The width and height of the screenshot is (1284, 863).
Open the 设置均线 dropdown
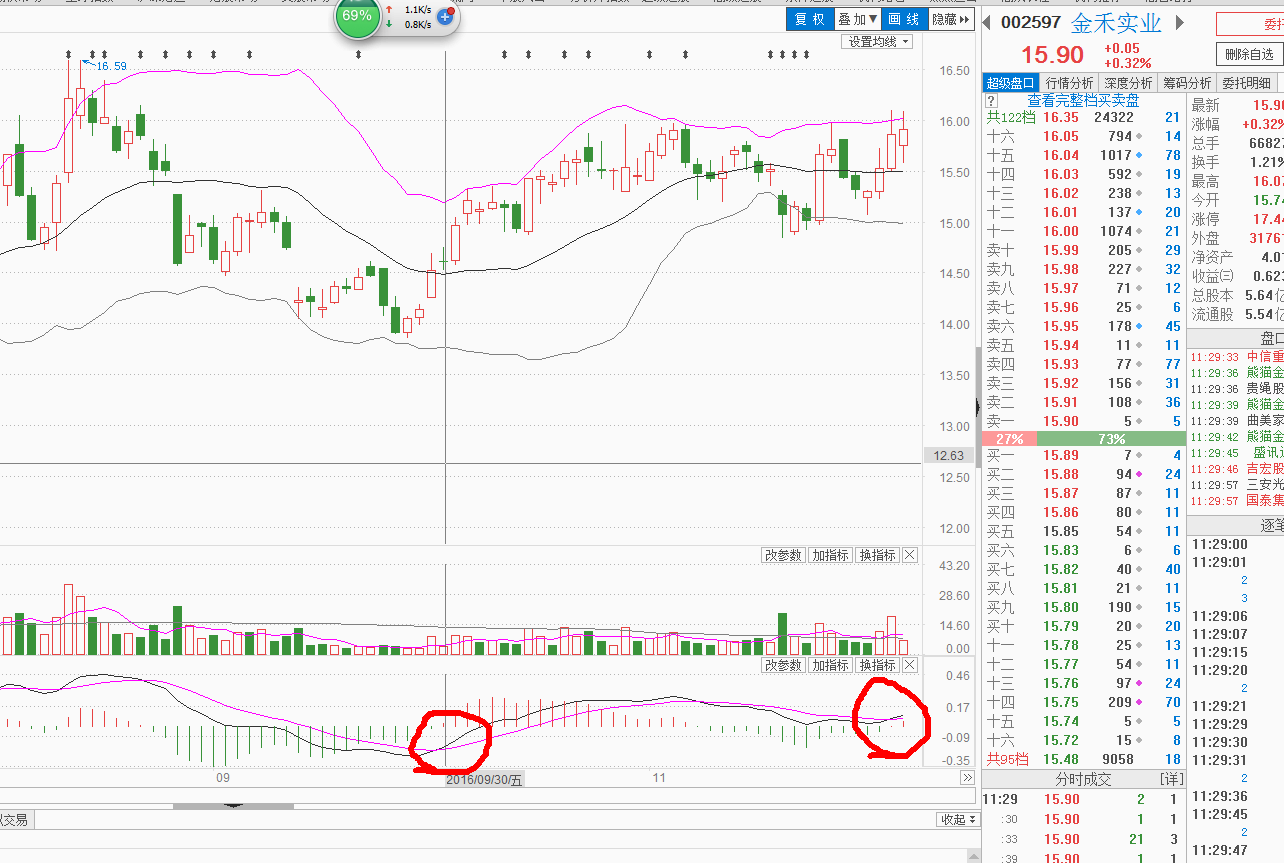[878, 42]
